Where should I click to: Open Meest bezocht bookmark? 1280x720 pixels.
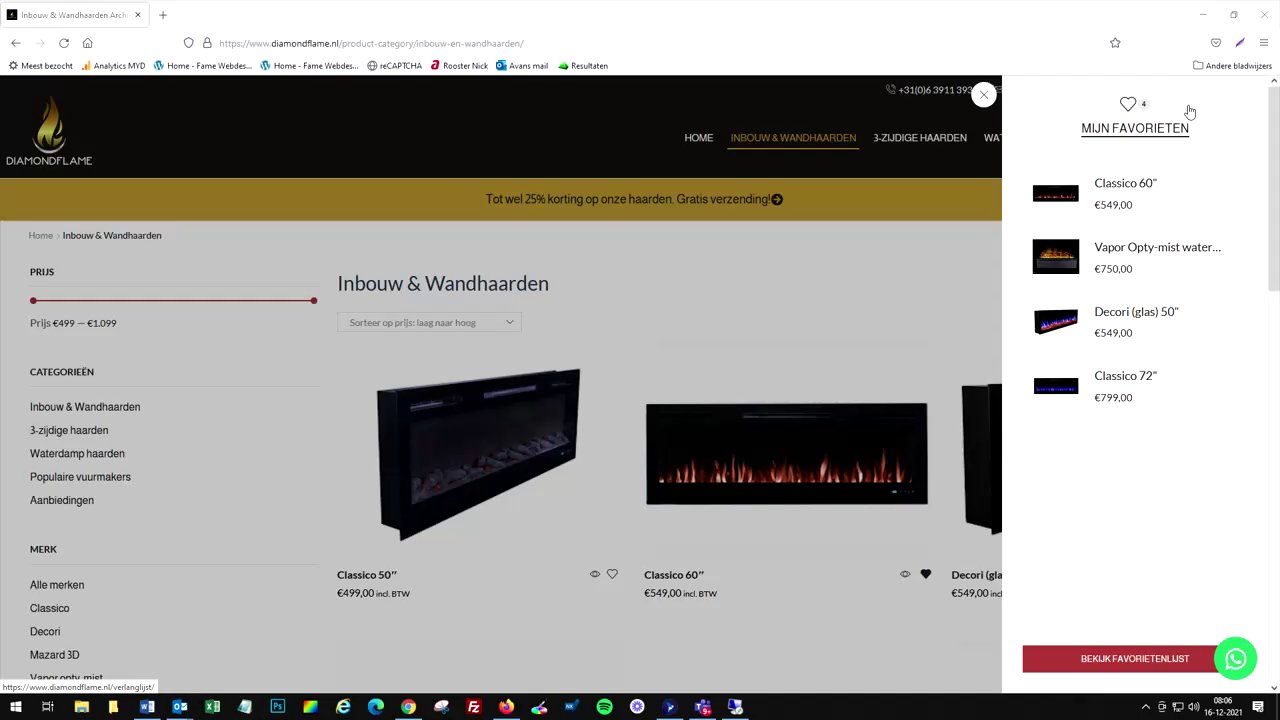click(41, 66)
